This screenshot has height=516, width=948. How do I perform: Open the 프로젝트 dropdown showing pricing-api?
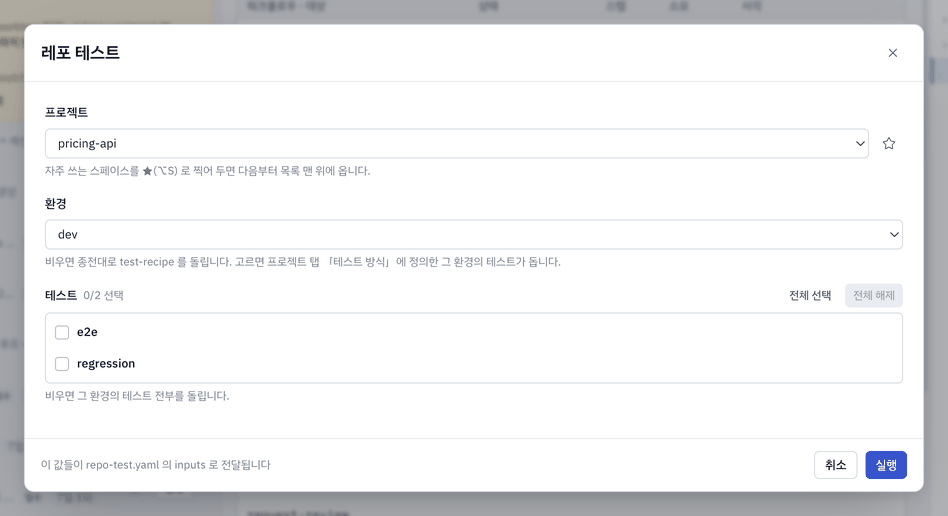click(x=456, y=143)
